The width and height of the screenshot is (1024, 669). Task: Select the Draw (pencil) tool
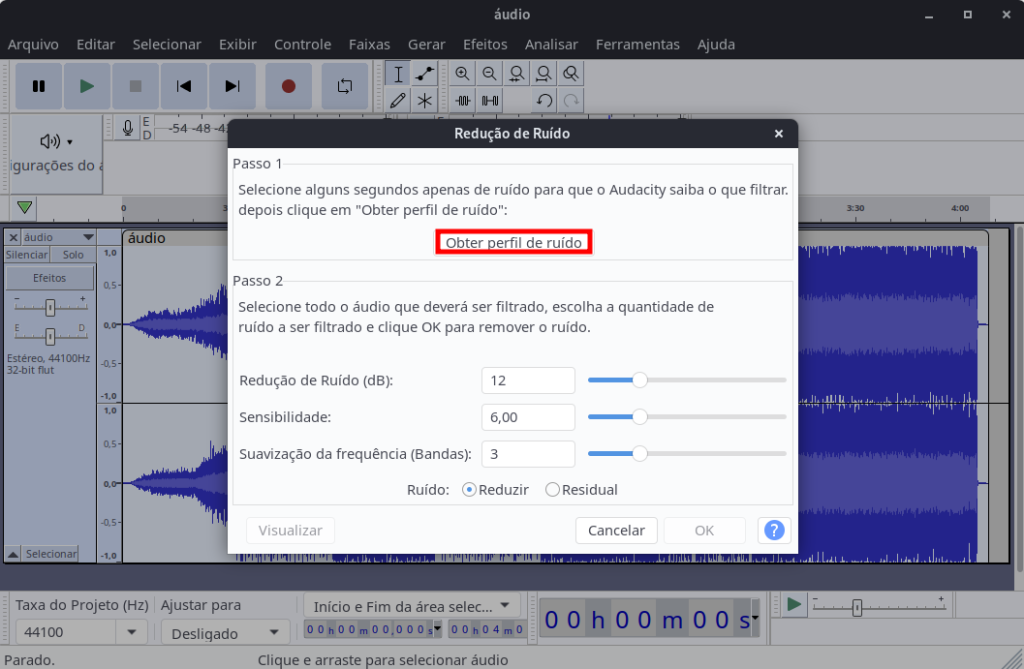coord(398,101)
